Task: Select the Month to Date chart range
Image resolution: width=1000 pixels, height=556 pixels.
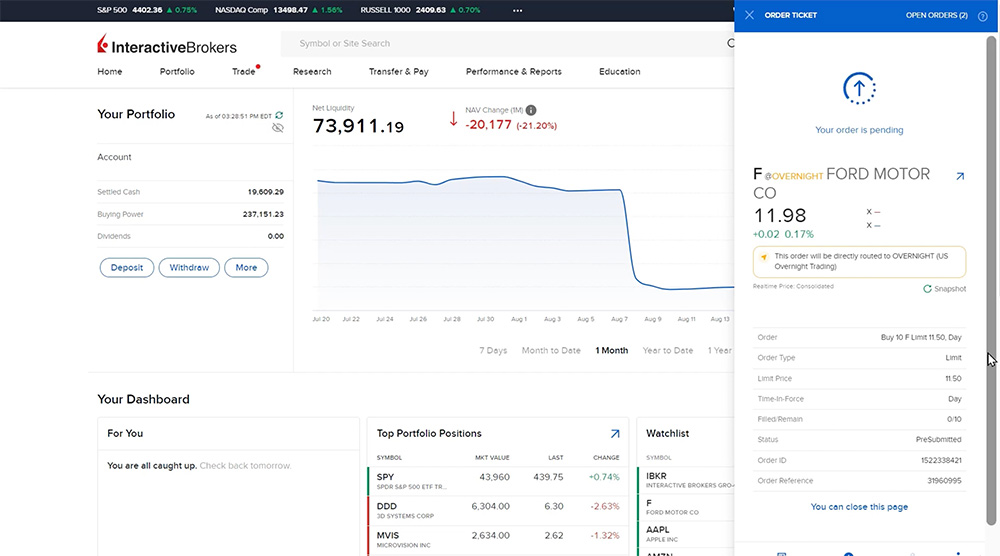Action: 551,351
